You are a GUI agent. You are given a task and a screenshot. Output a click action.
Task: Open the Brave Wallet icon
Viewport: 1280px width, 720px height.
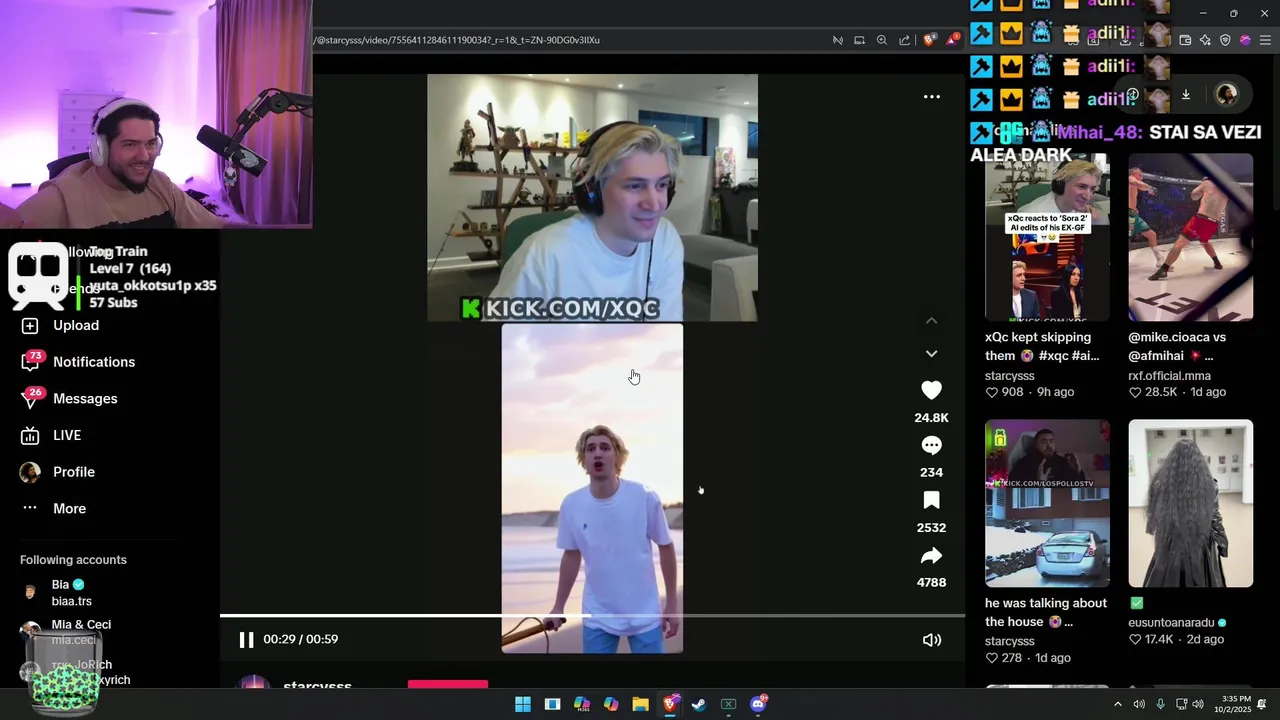click(x=1185, y=40)
